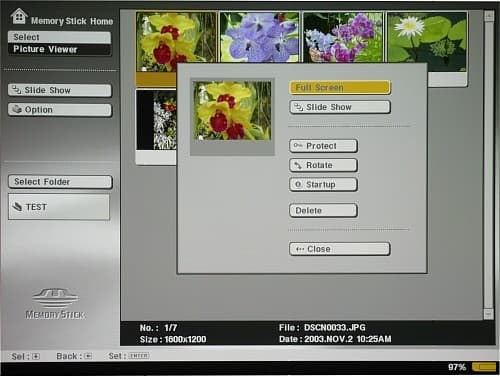Image resolution: width=500 pixels, height=377 pixels.
Task: Click the picture number 1/7
Action: 171,328
